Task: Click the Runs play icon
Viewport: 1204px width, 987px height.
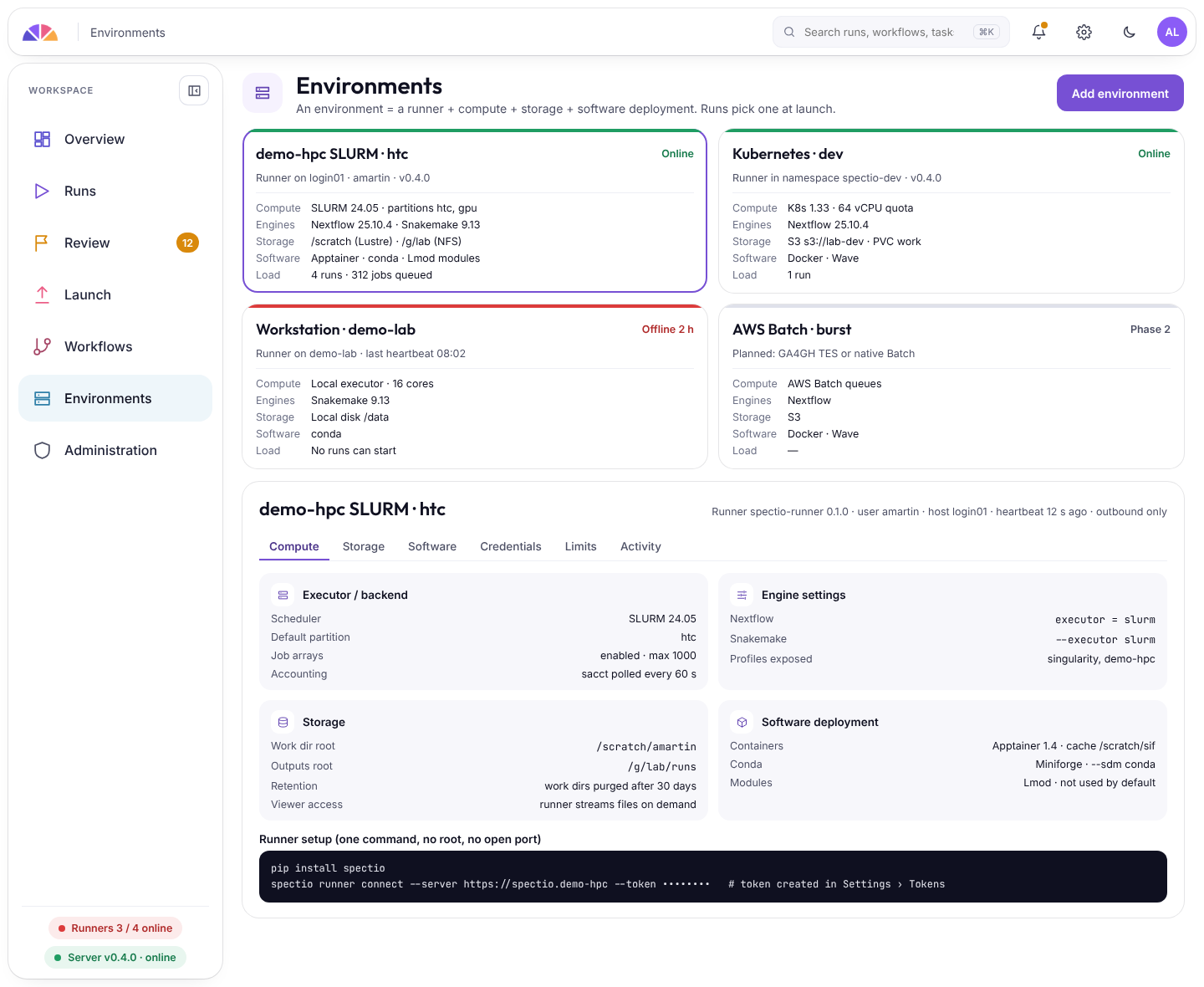Action: click(x=42, y=191)
